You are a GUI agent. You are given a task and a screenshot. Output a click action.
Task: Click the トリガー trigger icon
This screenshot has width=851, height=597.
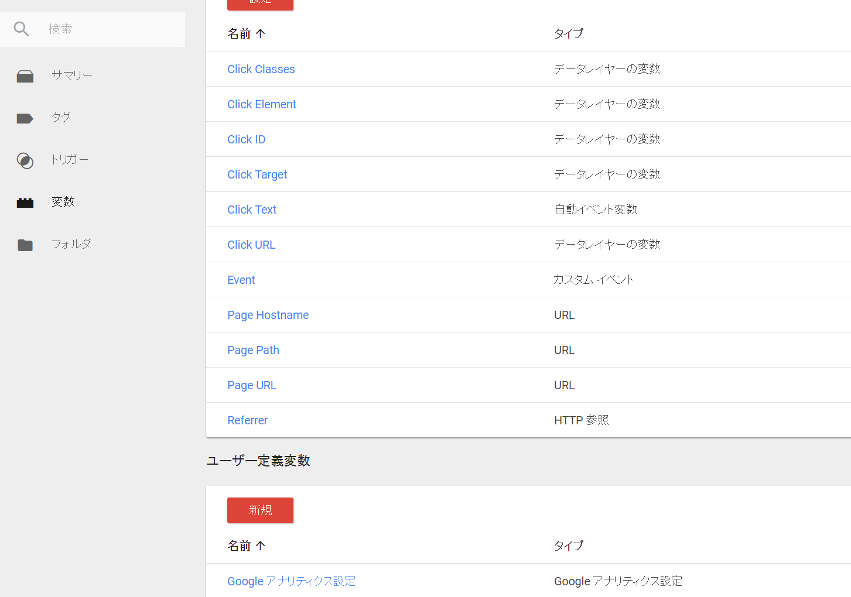pyautogui.click(x=25, y=161)
